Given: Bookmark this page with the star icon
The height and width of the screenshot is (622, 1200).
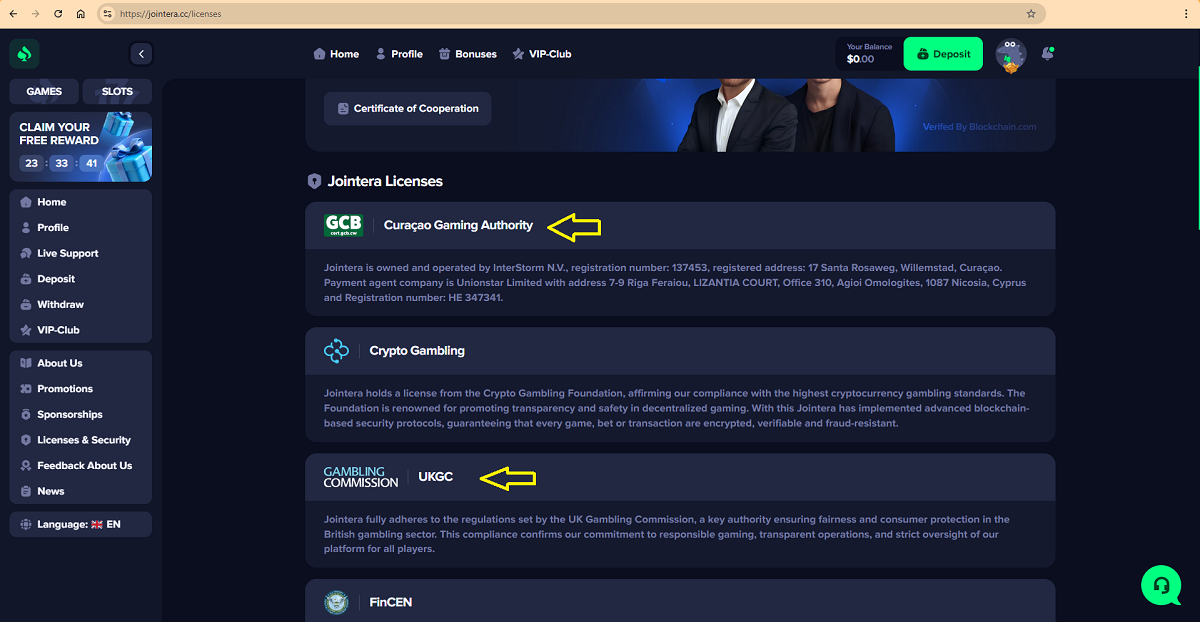Looking at the screenshot, I should 1031,14.
